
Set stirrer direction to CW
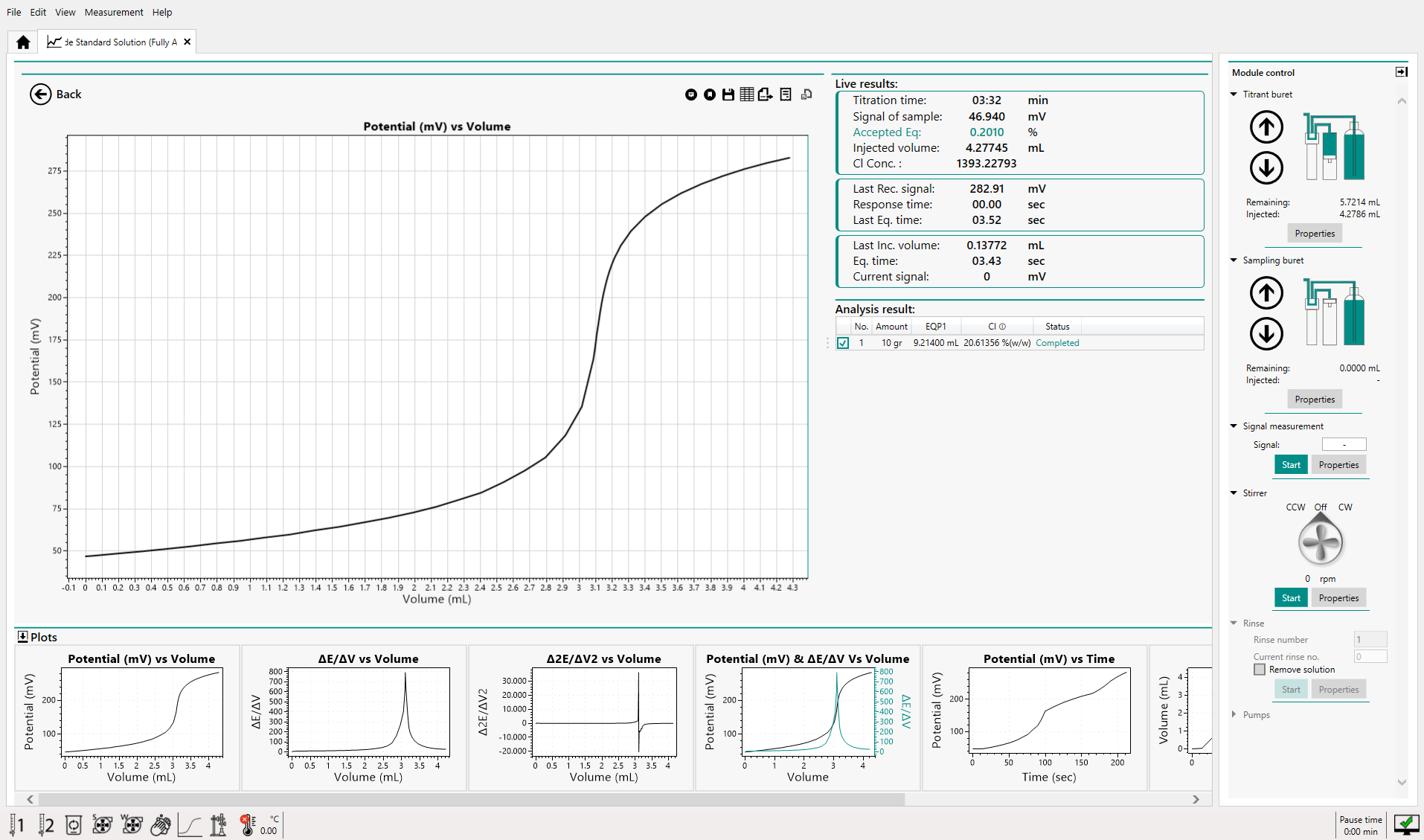coord(1345,507)
